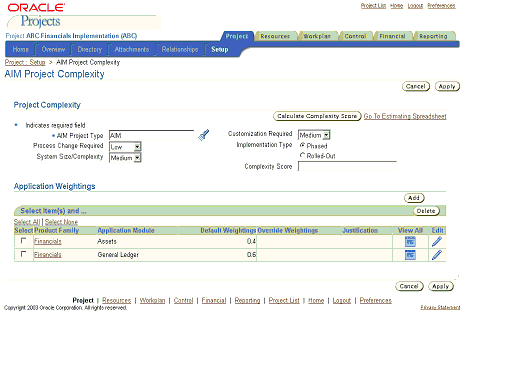Click in the Complexity Score field

[x=347, y=166]
